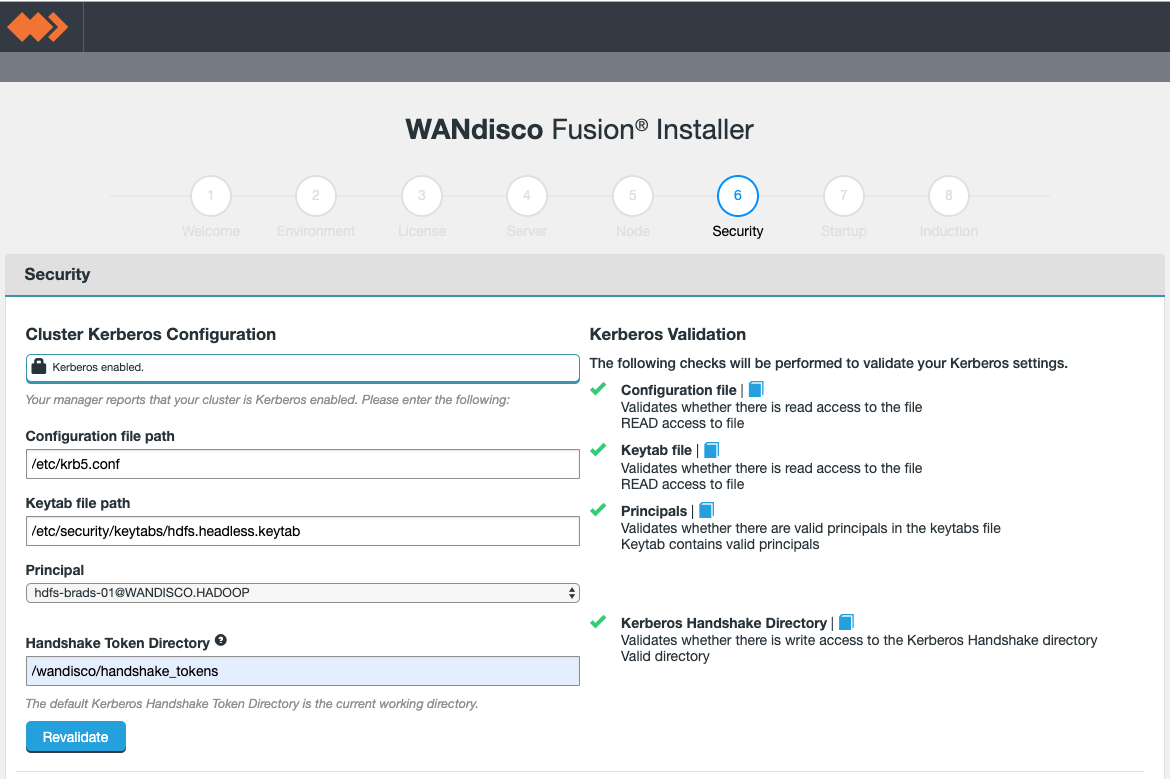Click 'Valid directory' result text
This screenshot has width=1170, height=779.
coord(665,657)
